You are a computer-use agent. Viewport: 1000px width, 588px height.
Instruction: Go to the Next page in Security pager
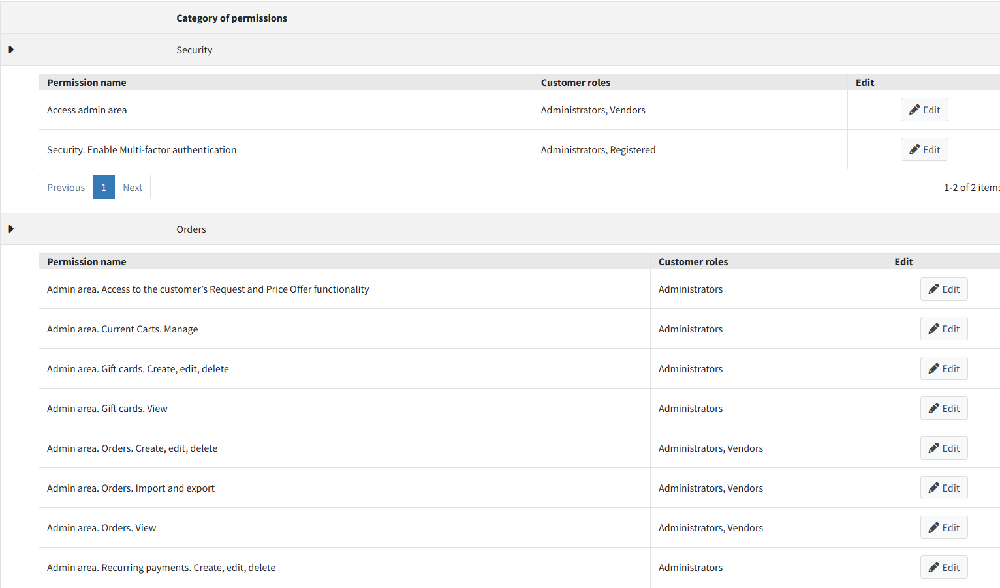tap(132, 187)
